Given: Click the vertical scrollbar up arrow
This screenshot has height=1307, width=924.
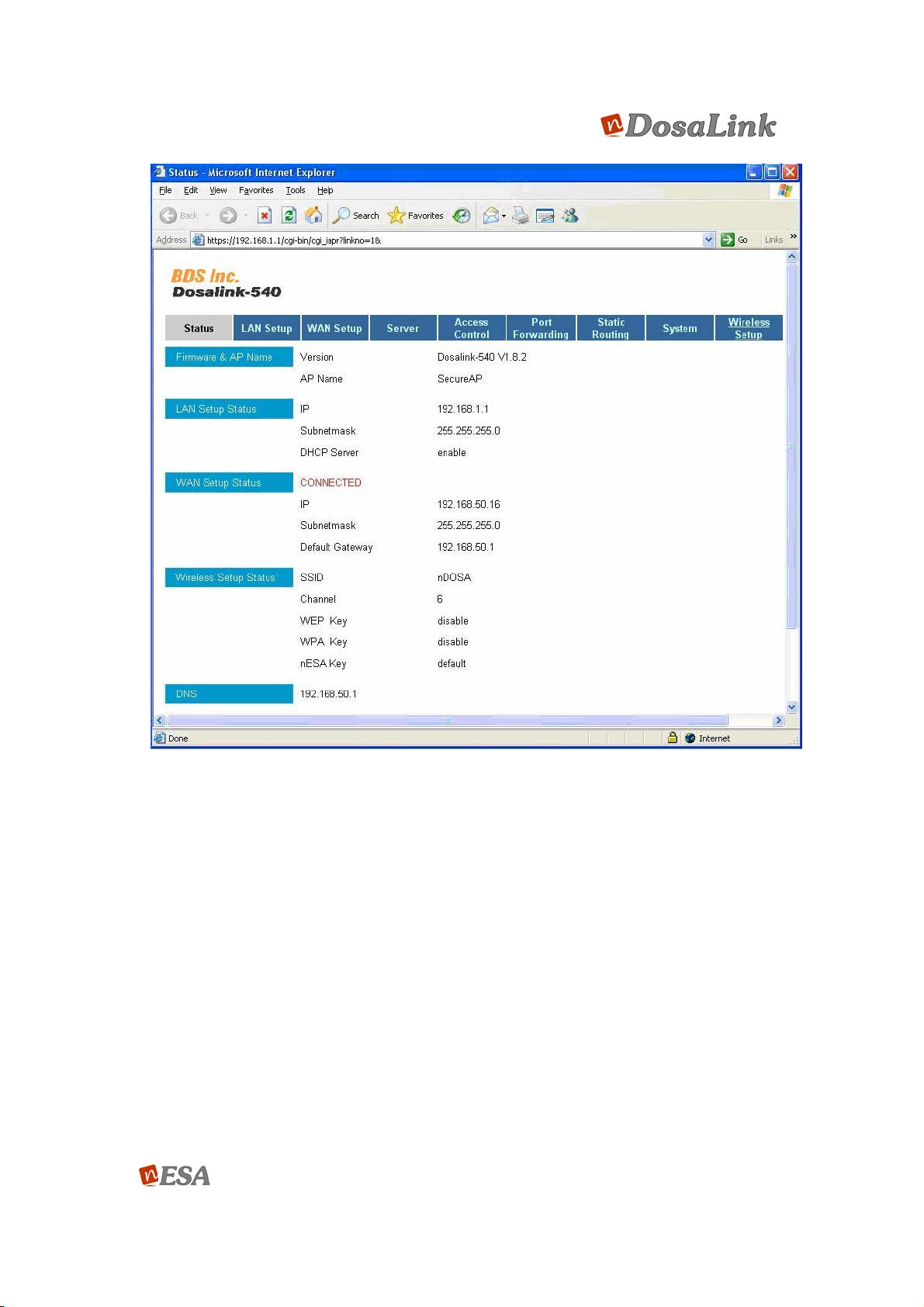Looking at the screenshot, I should tap(791, 257).
